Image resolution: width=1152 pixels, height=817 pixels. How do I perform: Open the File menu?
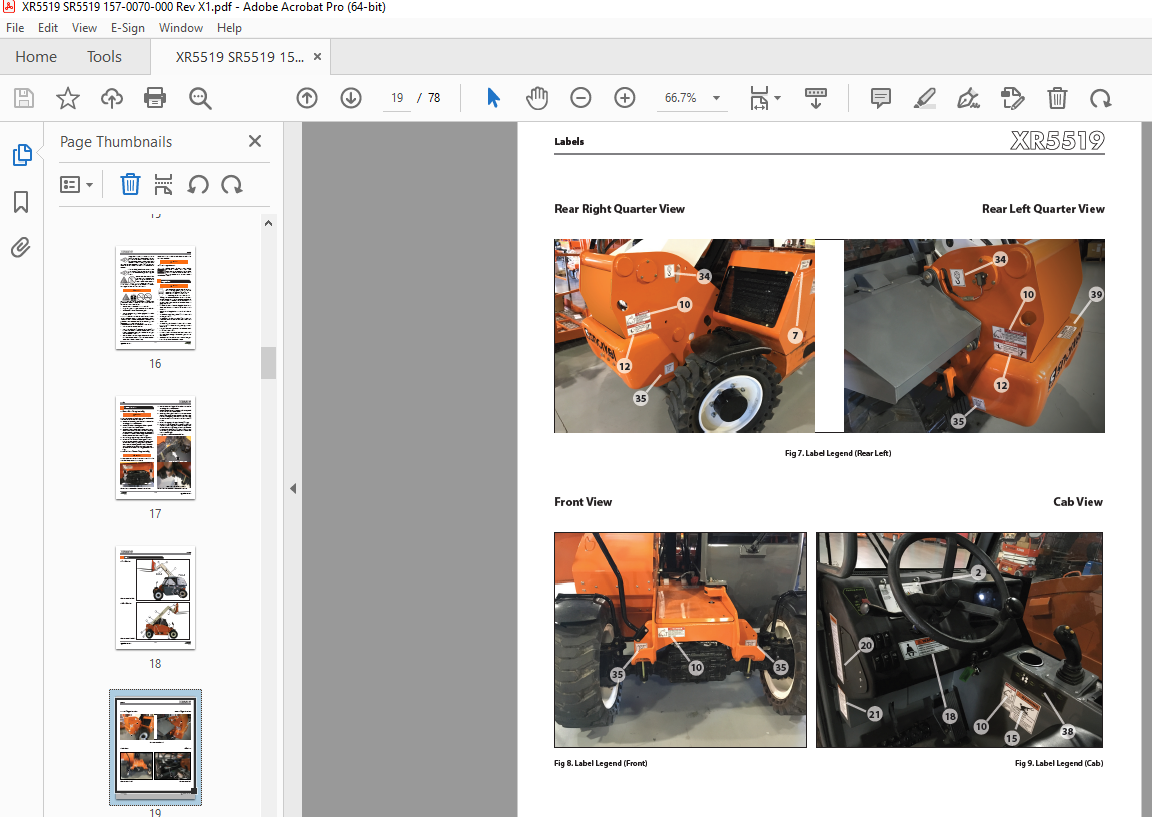(x=15, y=28)
